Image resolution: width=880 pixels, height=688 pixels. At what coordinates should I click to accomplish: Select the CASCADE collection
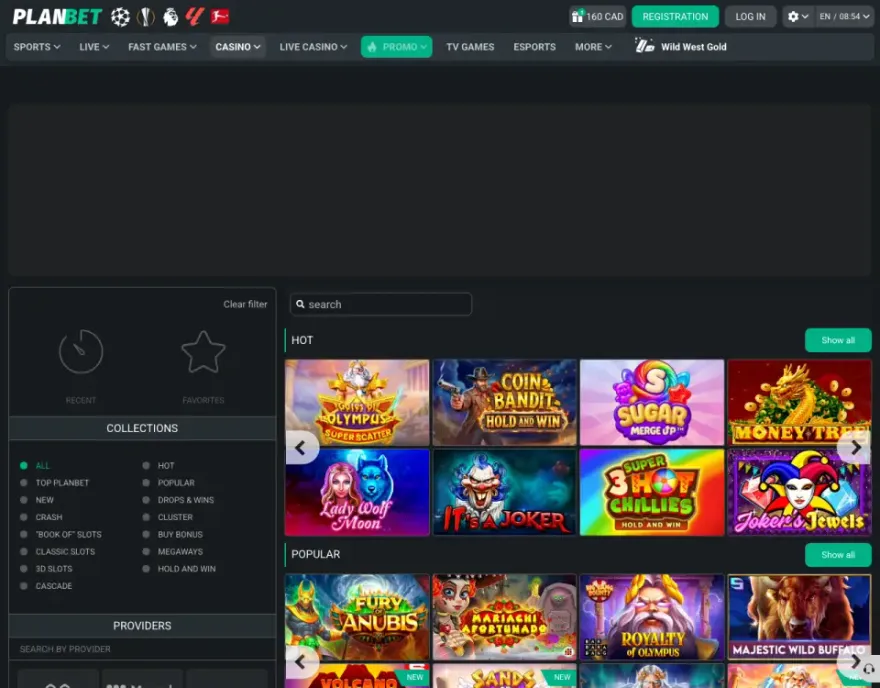(x=46, y=585)
